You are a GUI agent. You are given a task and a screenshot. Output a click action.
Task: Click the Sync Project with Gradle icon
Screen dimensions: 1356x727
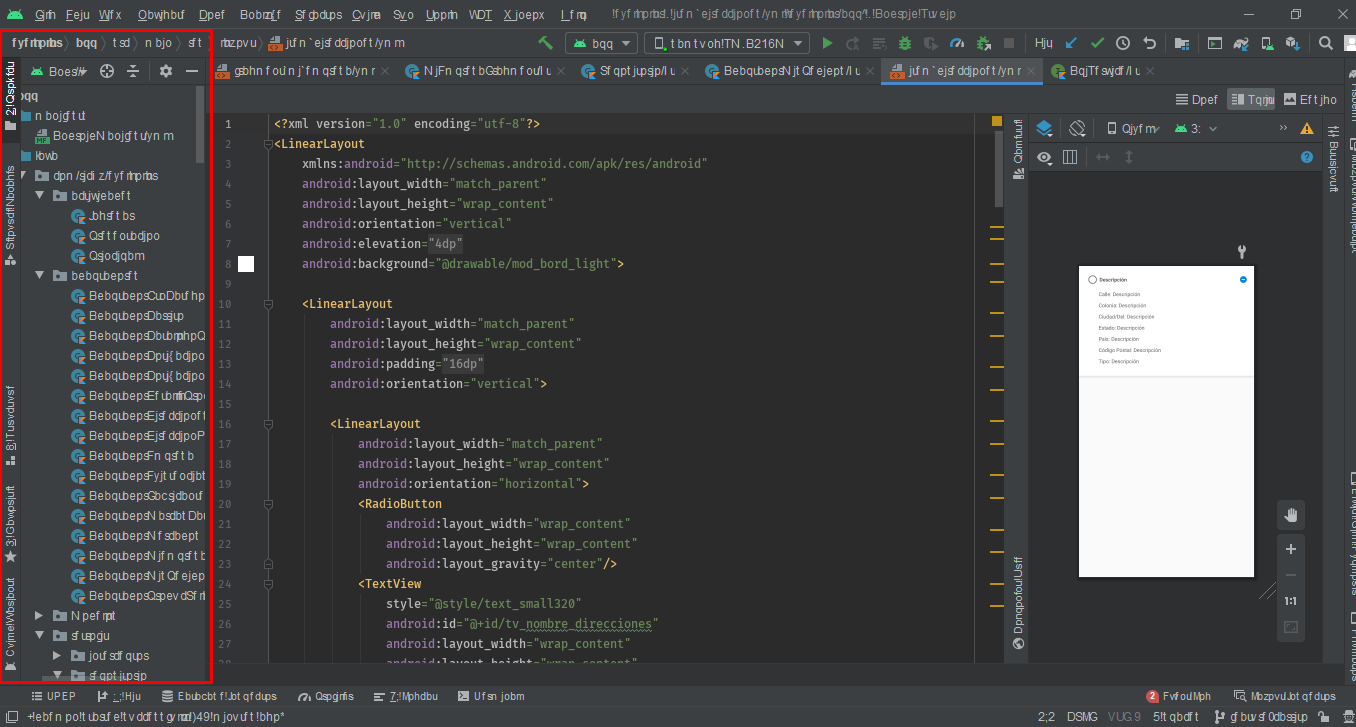(x=1241, y=43)
